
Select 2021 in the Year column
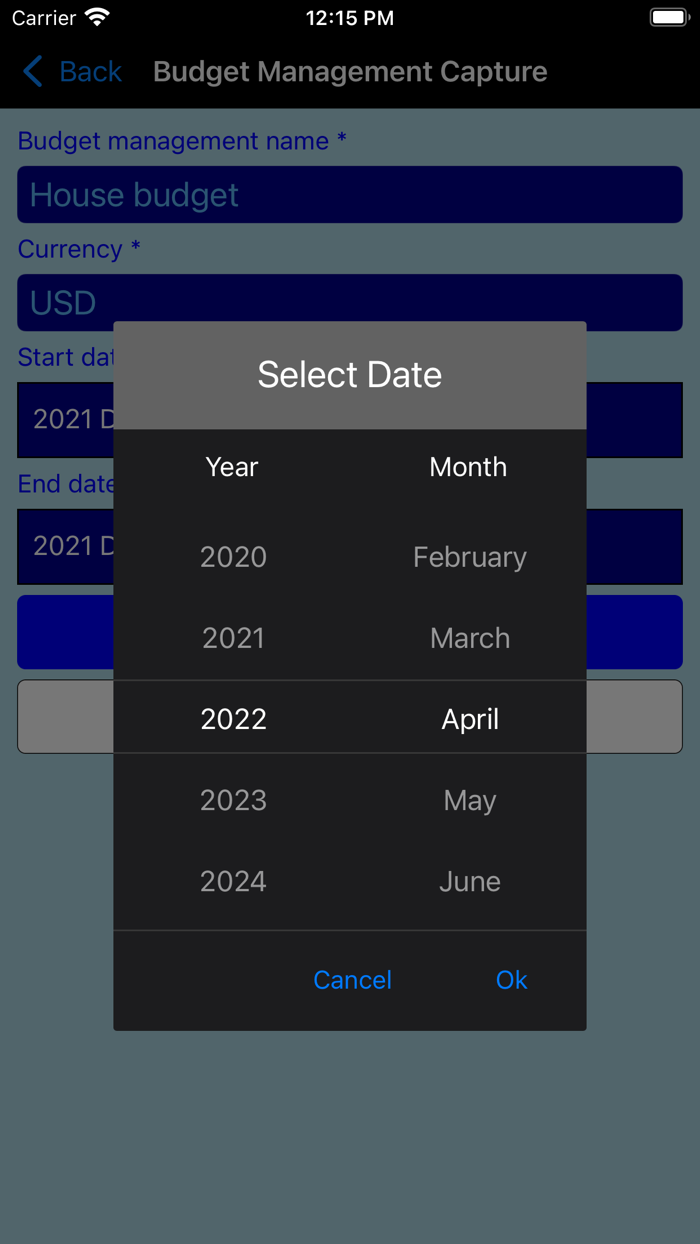(x=233, y=637)
